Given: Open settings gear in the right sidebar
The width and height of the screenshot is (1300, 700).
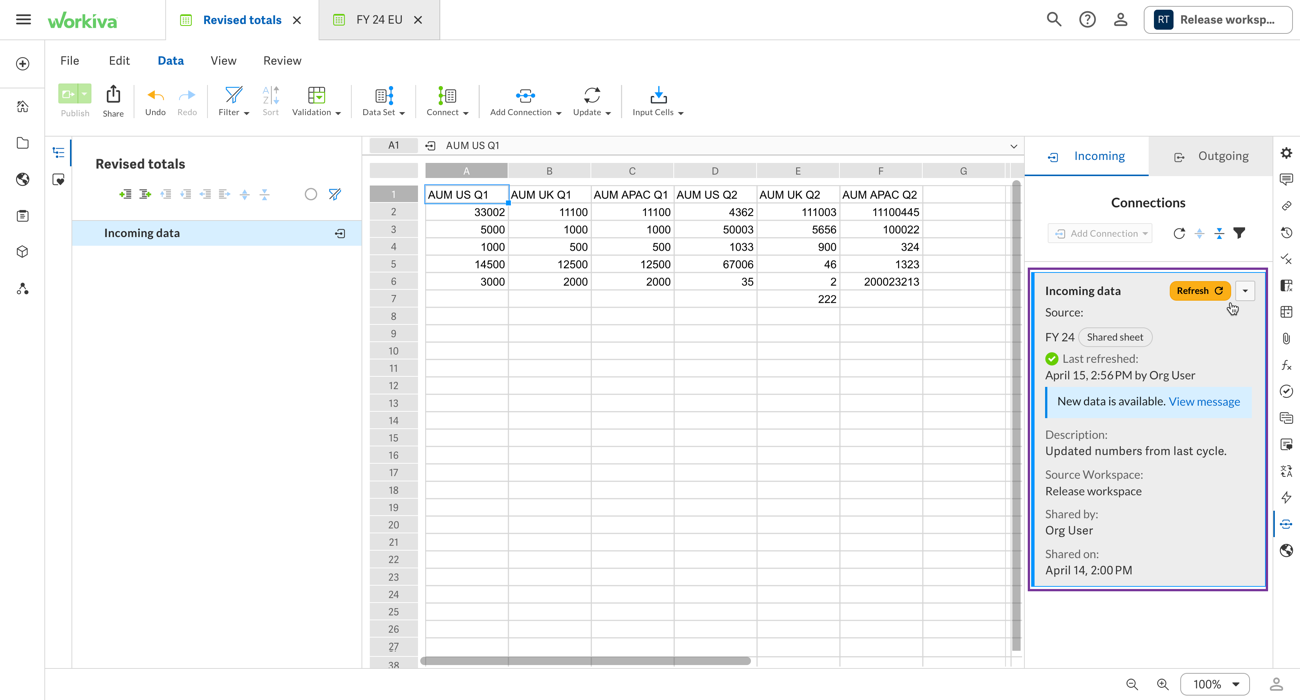Looking at the screenshot, I should point(1286,153).
